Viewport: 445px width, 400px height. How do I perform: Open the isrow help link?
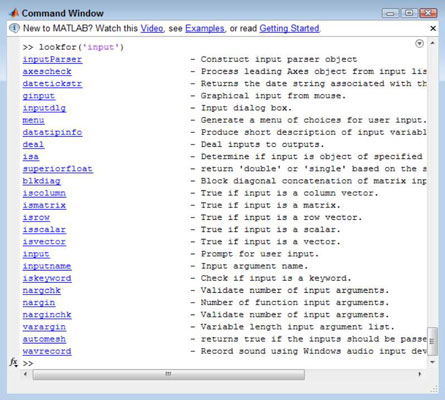(x=36, y=217)
